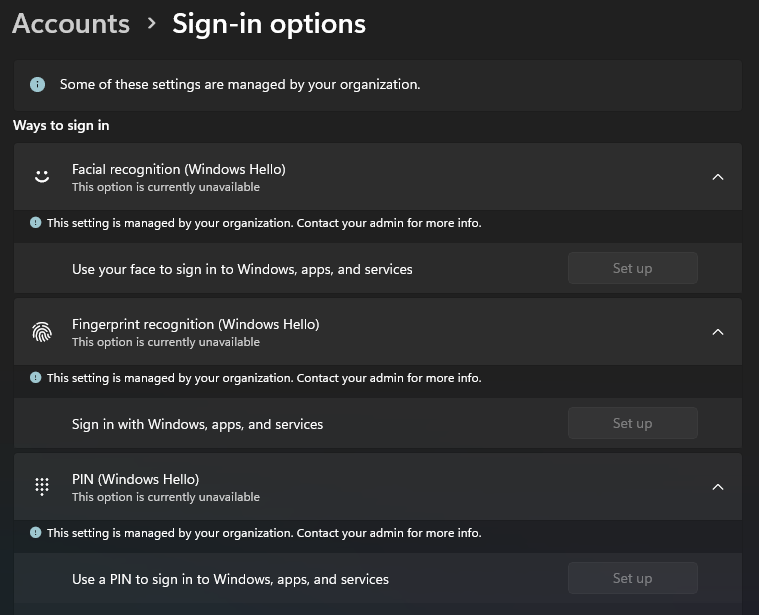Click info icon under Fingerprint recognition
The image size is (759, 615).
tap(35, 377)
